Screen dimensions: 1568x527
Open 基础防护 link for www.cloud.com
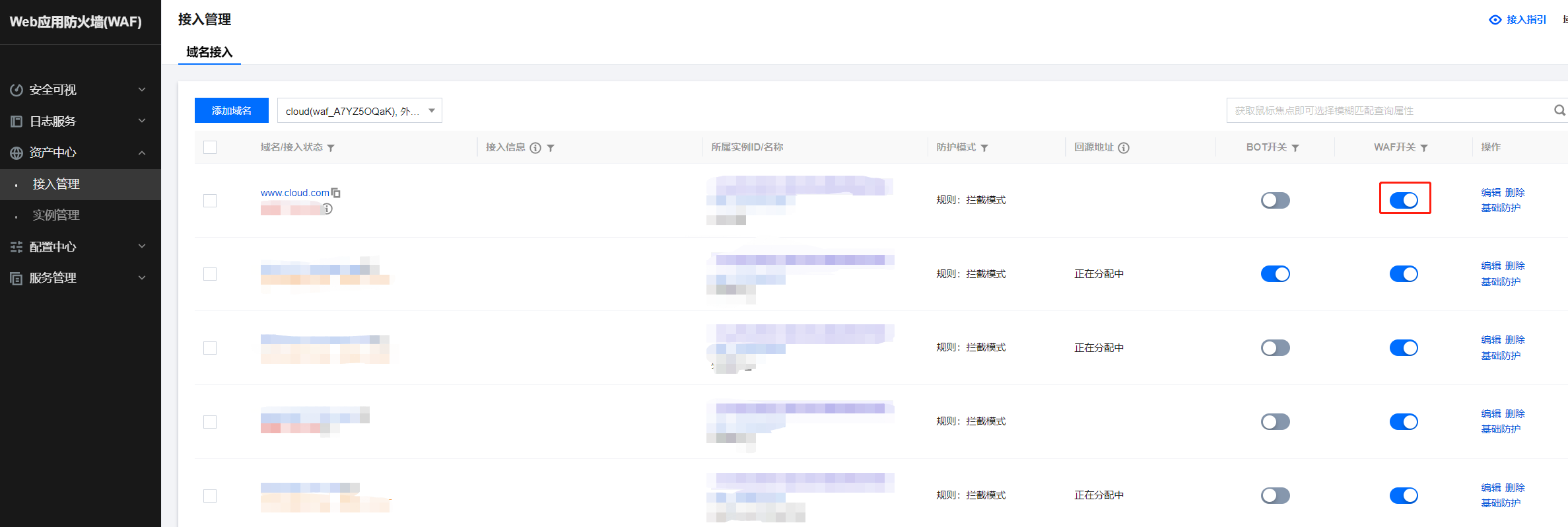(1500, 208)
